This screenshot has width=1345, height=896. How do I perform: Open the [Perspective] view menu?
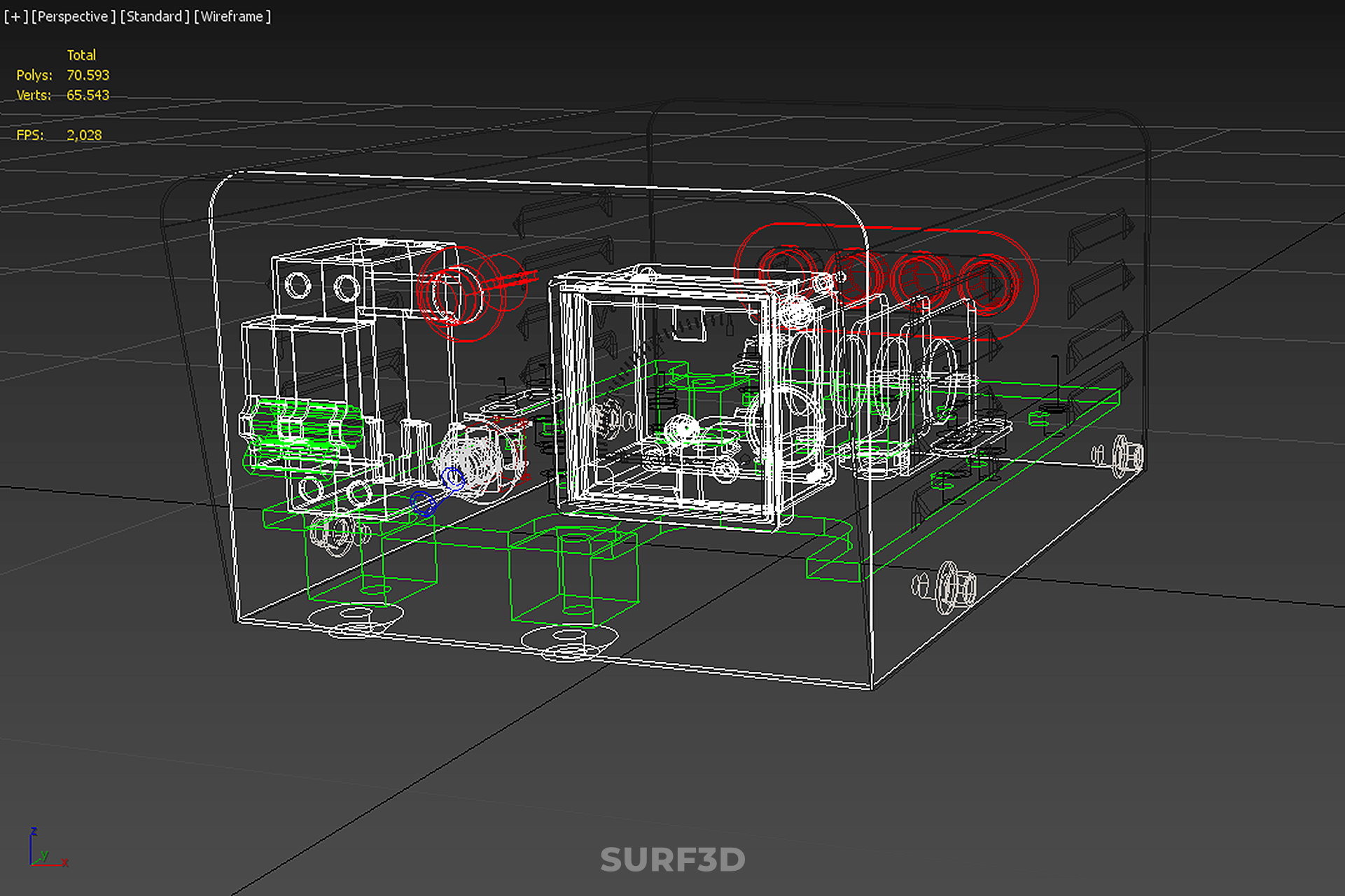pyautogui.click(x=73, y=16)
